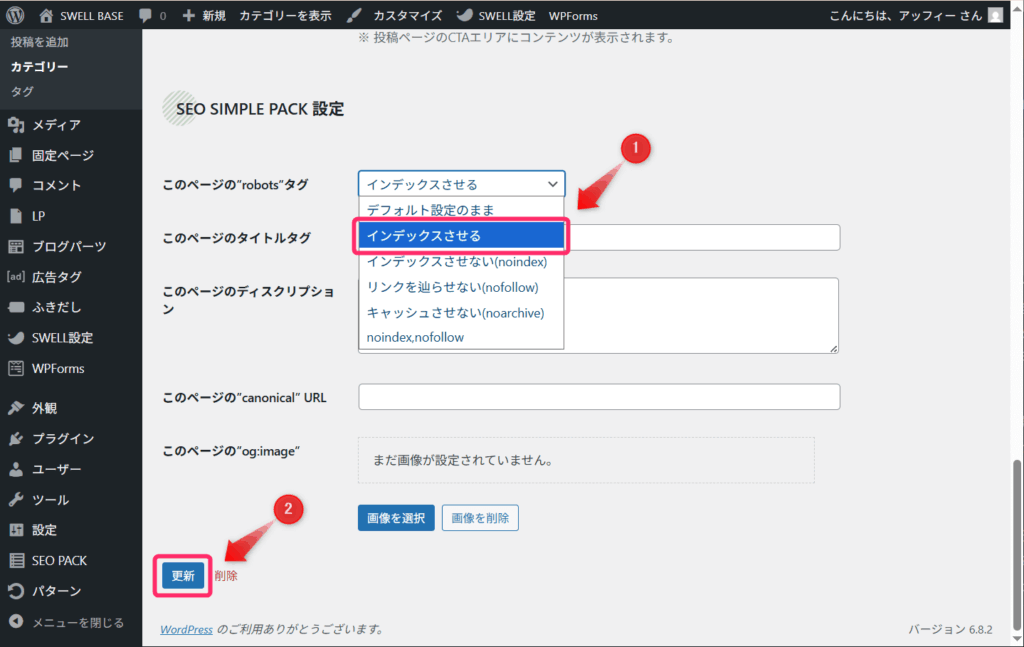Click the page vertical scrollbar
The width and height of the screenshot is (1024, 647).
click(1017, 545)
